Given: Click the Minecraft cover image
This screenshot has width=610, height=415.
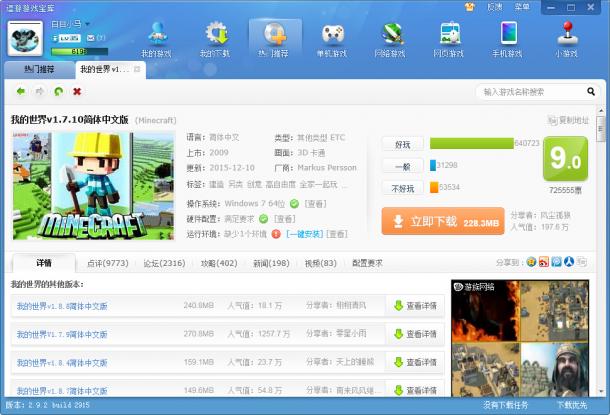Looking at the screenshot, I should pyautogui.click(x=93, y=186).
